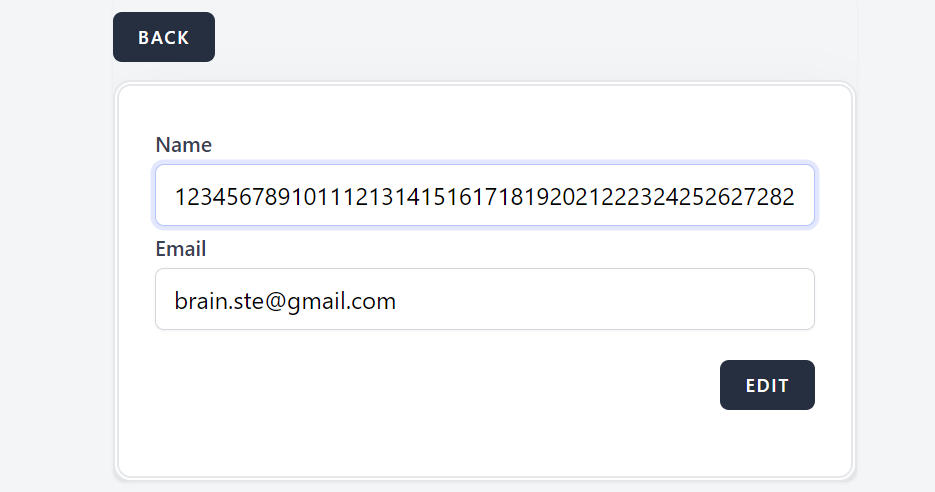Screen dimensions: 935x492
Task: Activate the highlighted Name textbox
Action: 484,196
